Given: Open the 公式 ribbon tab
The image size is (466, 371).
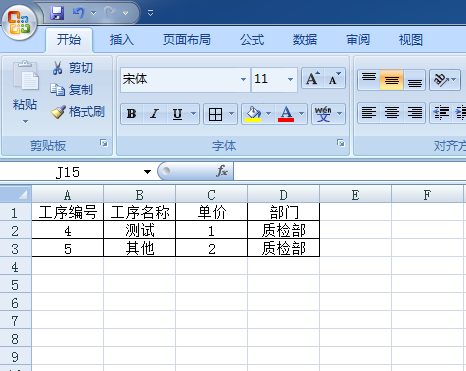Looking at the screenshot, I should tap(252, 40).
